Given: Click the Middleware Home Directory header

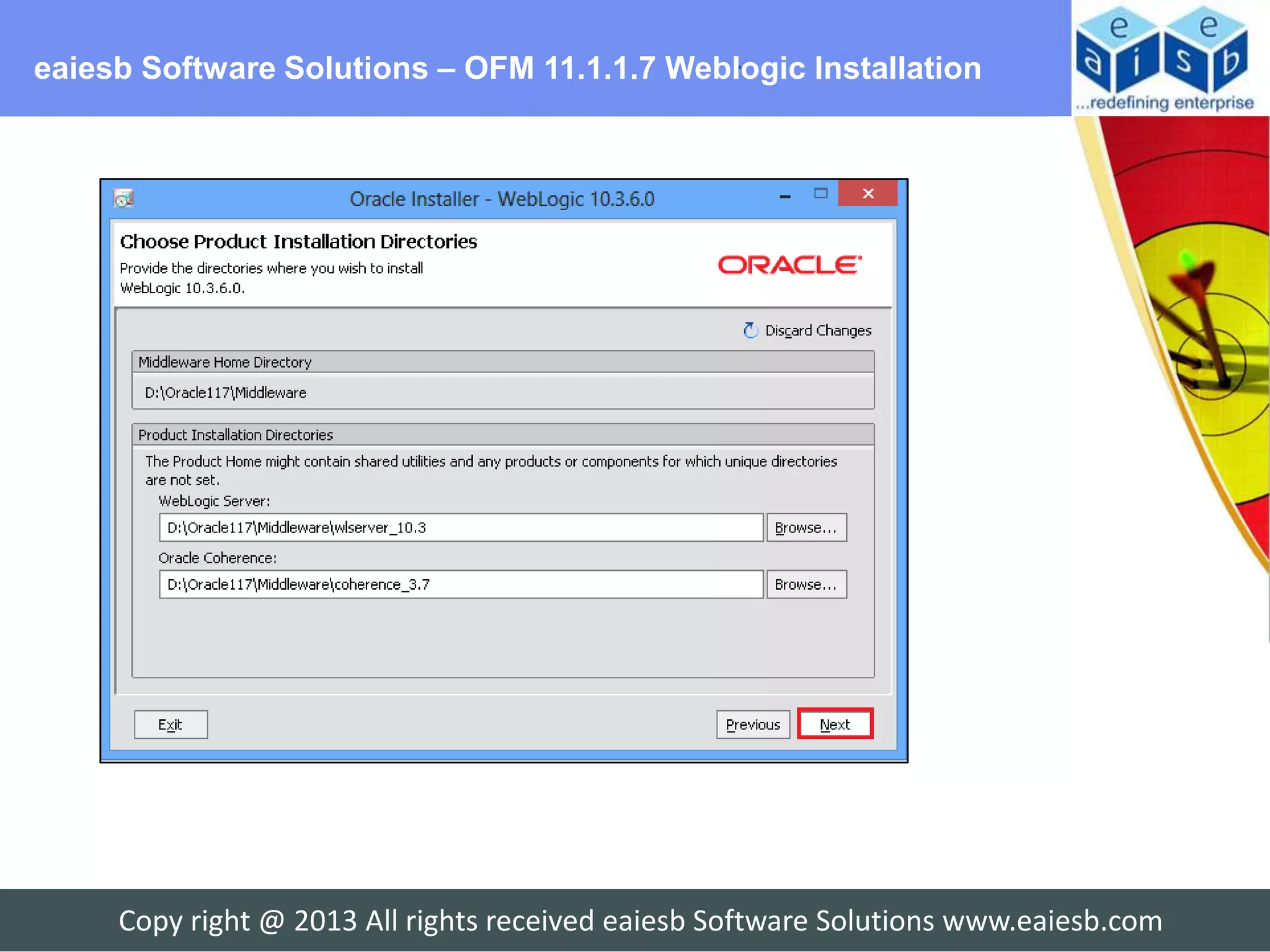Looking at the screenshot, I should tap(503, 362).
